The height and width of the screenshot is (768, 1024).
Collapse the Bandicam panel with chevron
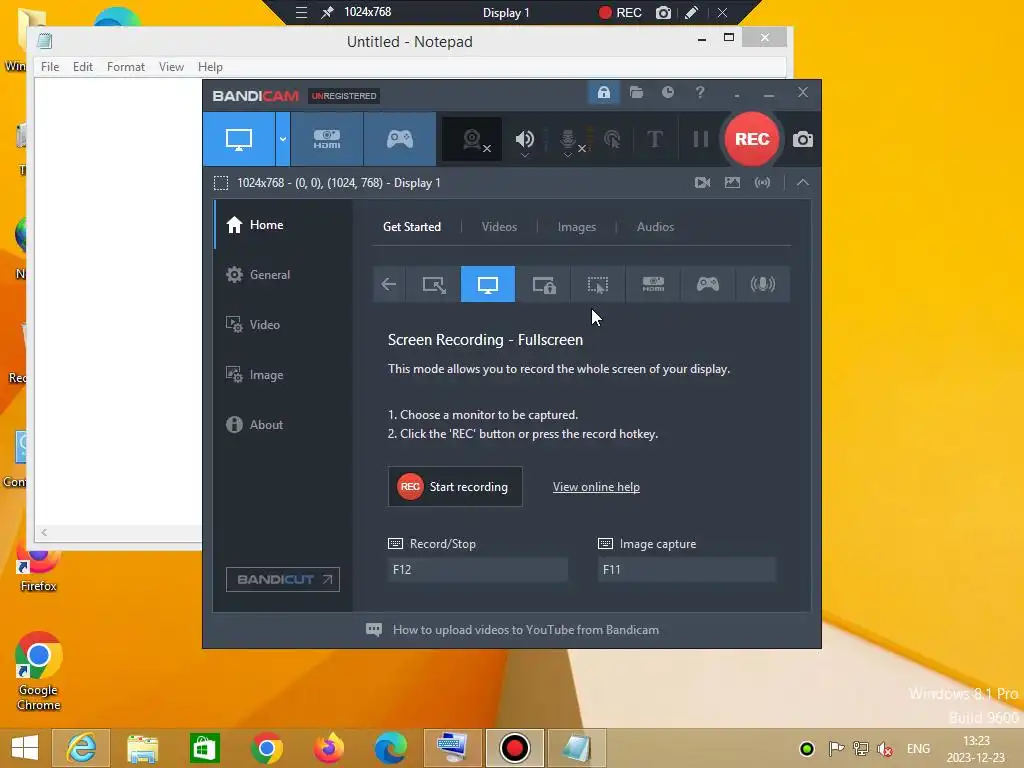click(x=803, y=183)
